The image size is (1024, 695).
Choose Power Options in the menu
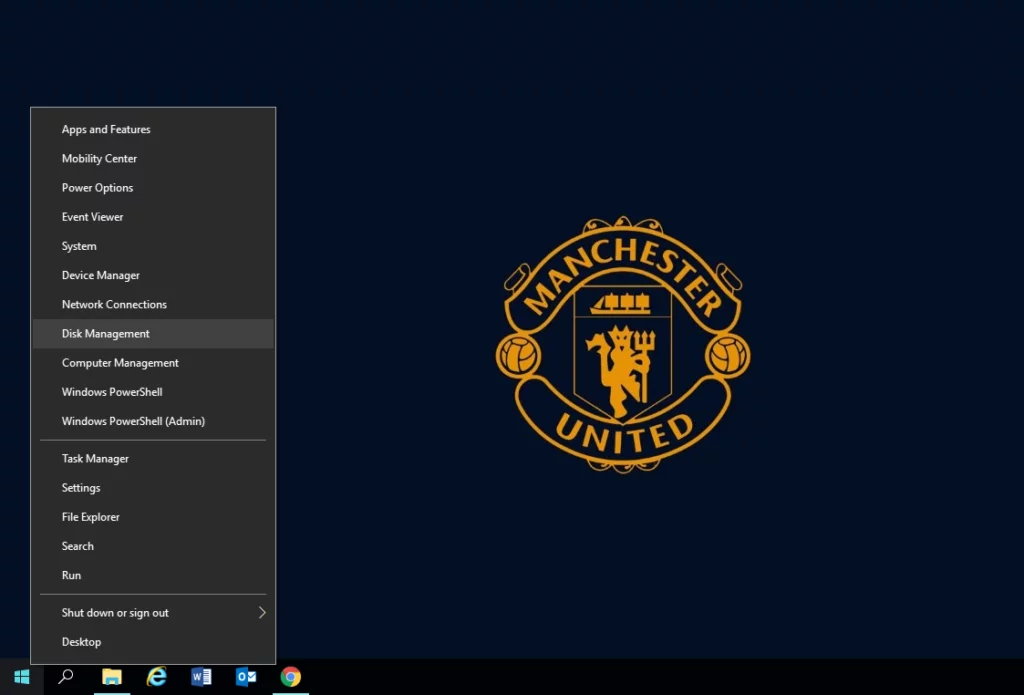point(97,188)
